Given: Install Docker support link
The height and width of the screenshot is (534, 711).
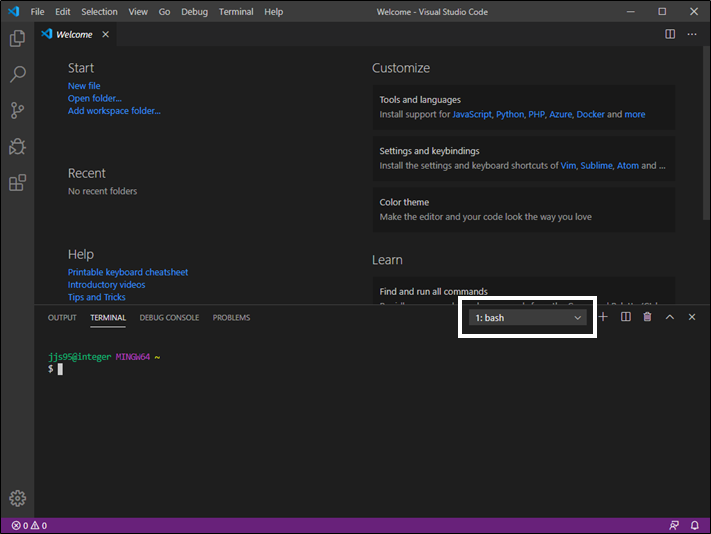Looking at the screenshot, I should tap(590, 114).
